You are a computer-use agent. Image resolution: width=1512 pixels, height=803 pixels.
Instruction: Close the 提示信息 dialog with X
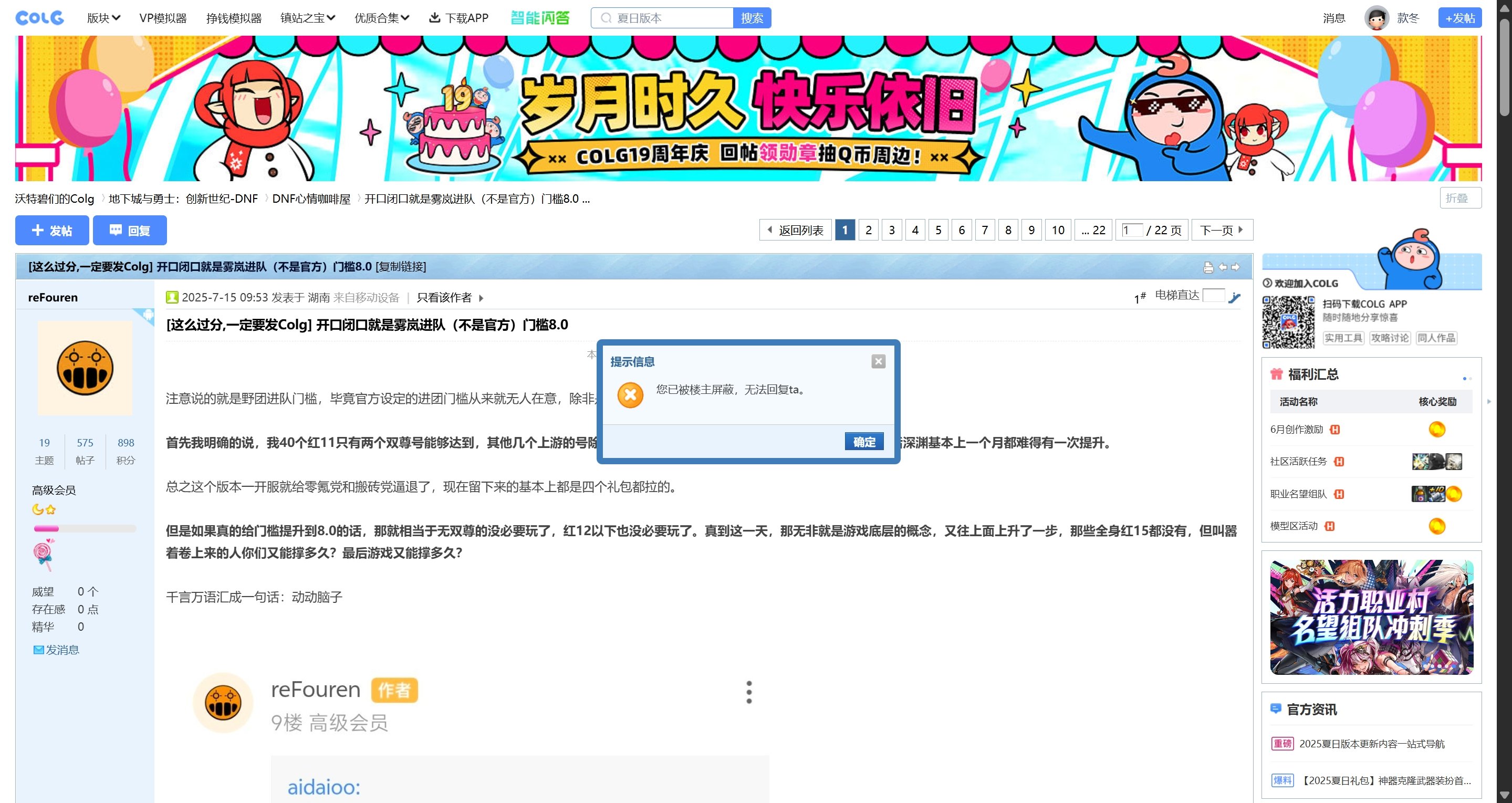click(x=878, y=361)
